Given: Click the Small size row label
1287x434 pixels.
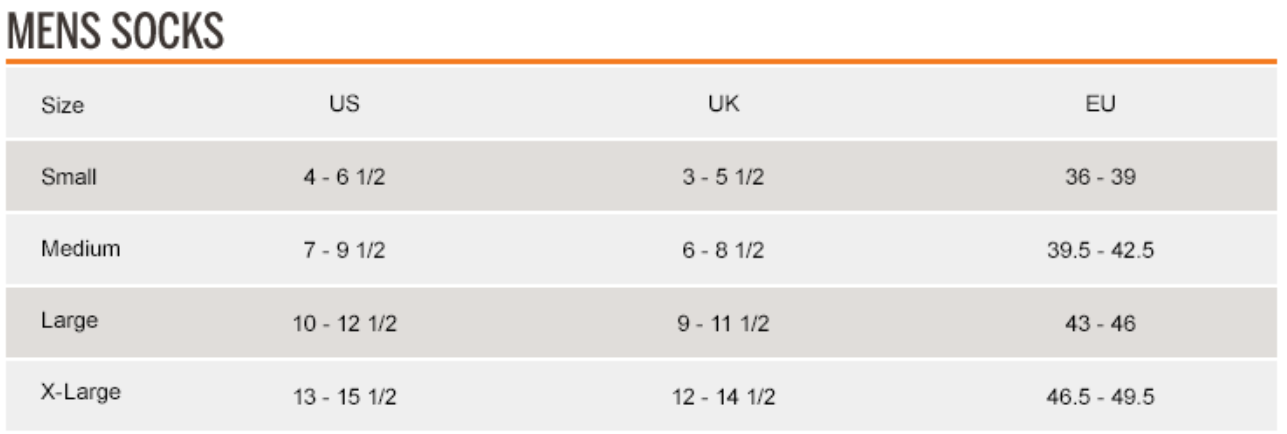Looking at the screenshot, I should click(x=69, y=177).
